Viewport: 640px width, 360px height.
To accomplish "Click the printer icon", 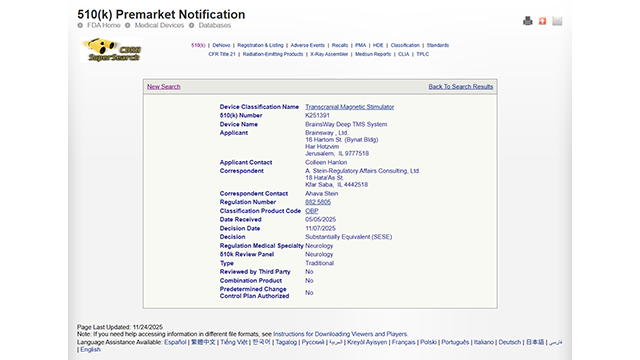I will pos(527,21).
